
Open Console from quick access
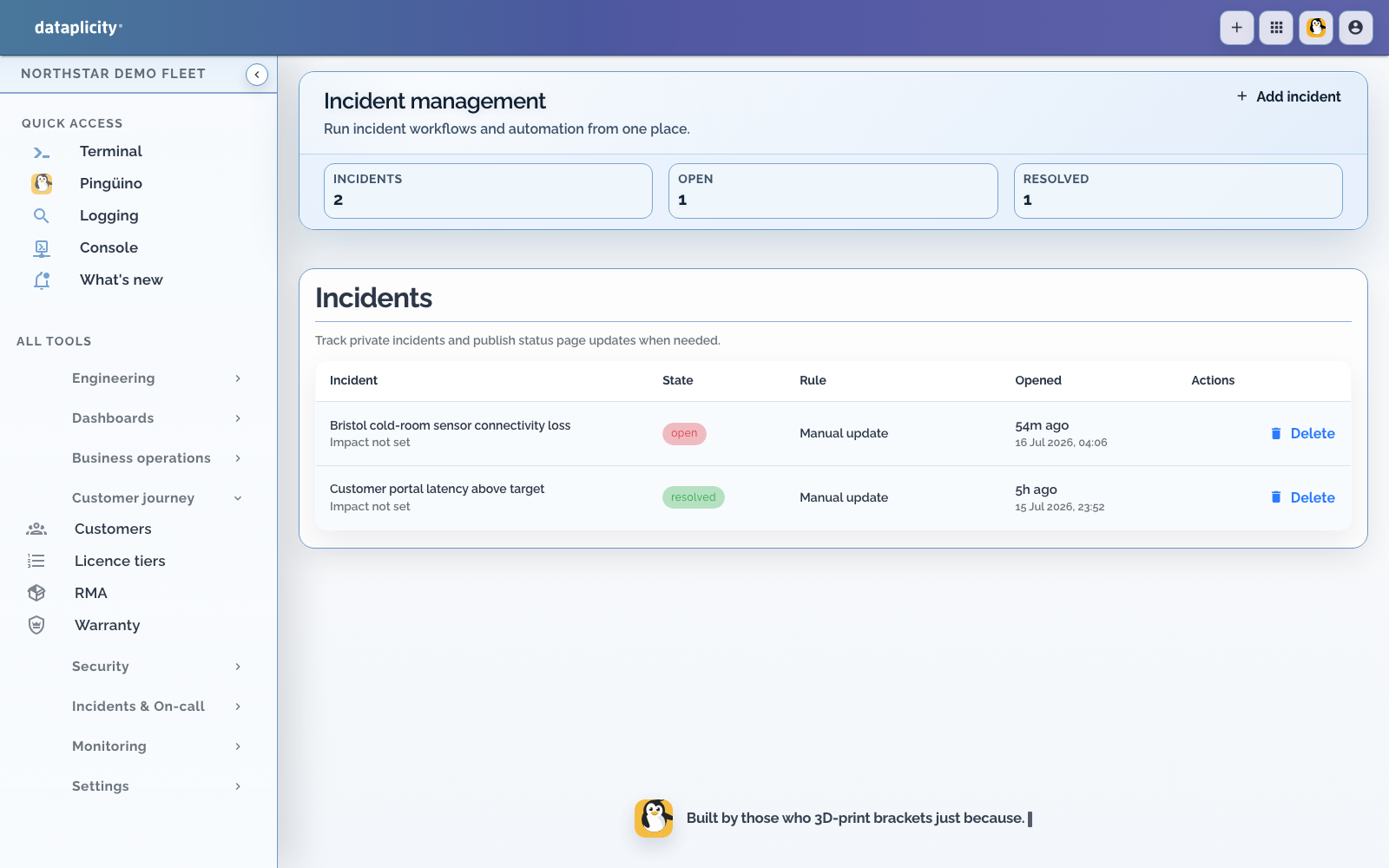coord(109,248)
